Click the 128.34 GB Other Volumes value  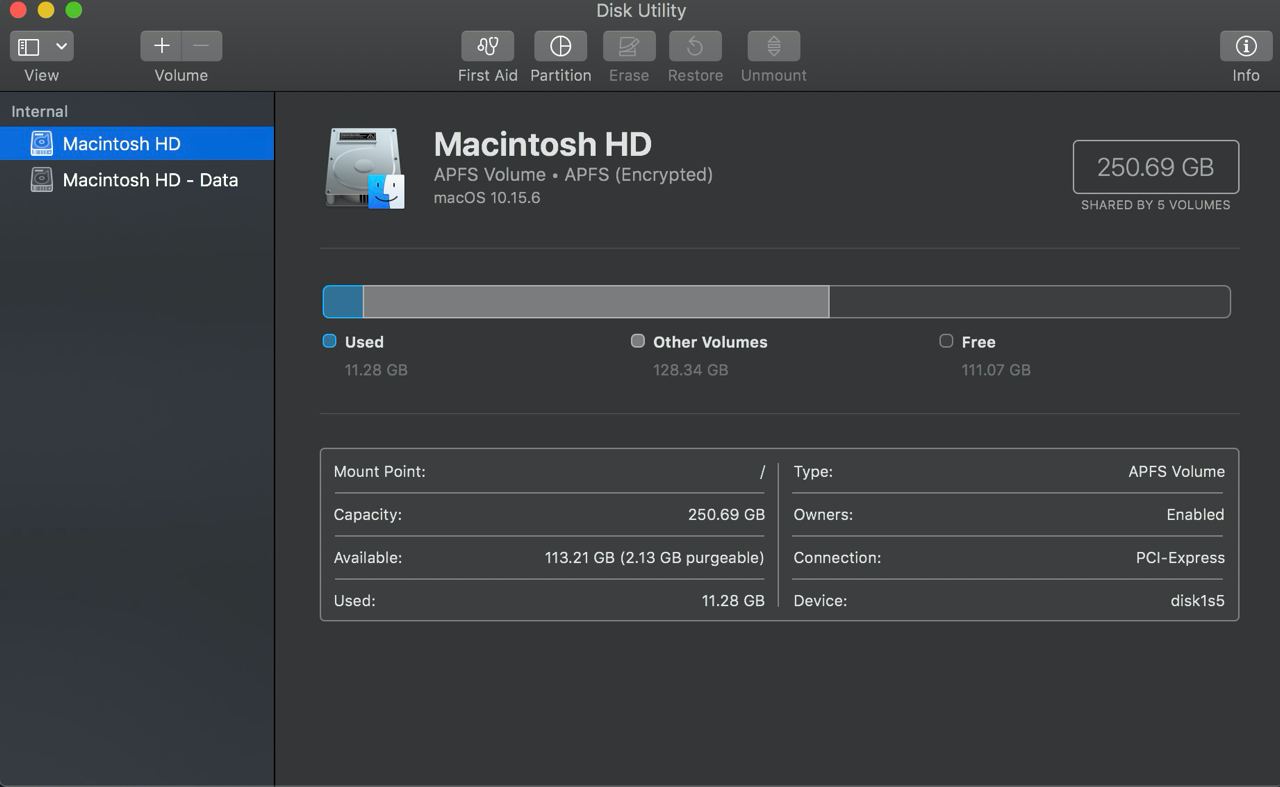[x=690, y=370]
